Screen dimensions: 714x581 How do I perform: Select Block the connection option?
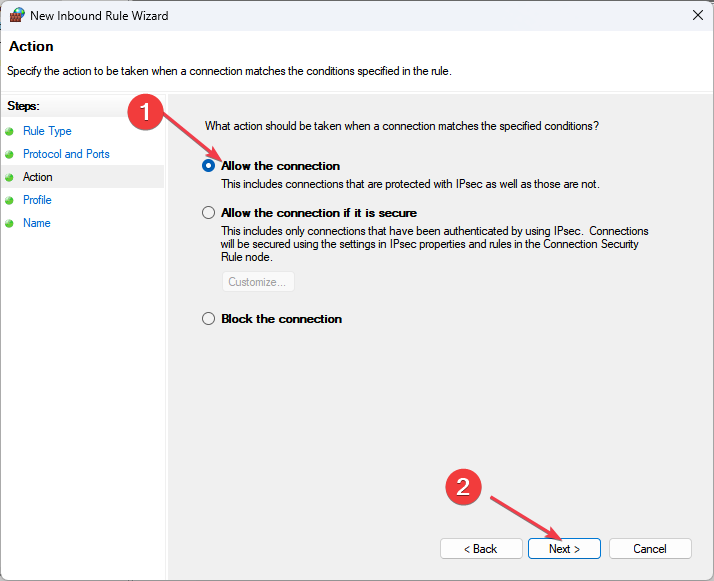pyautogui.click(x=208, y=319)
